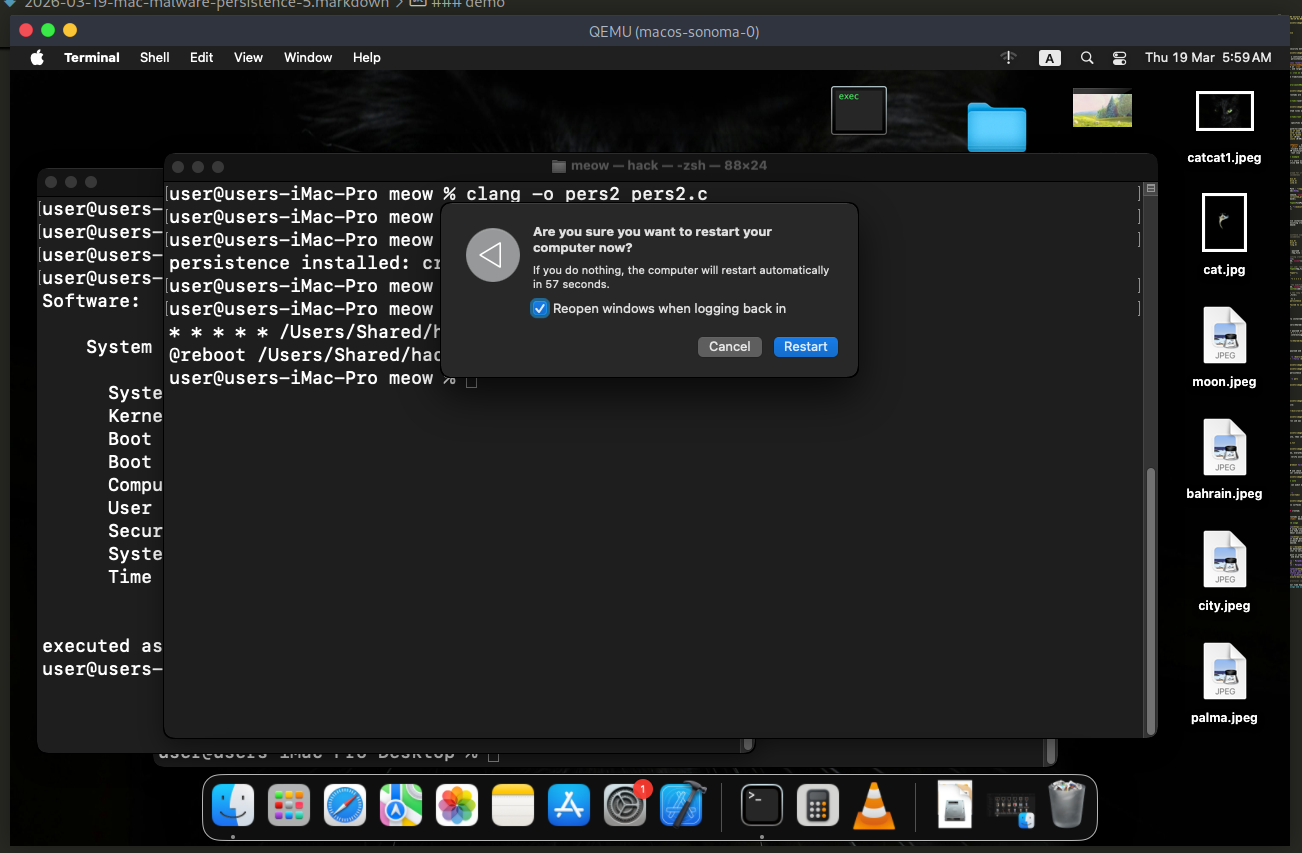1302x853 pixels.
Task: Open the Terminal app in the Dock
Action: 761,804
